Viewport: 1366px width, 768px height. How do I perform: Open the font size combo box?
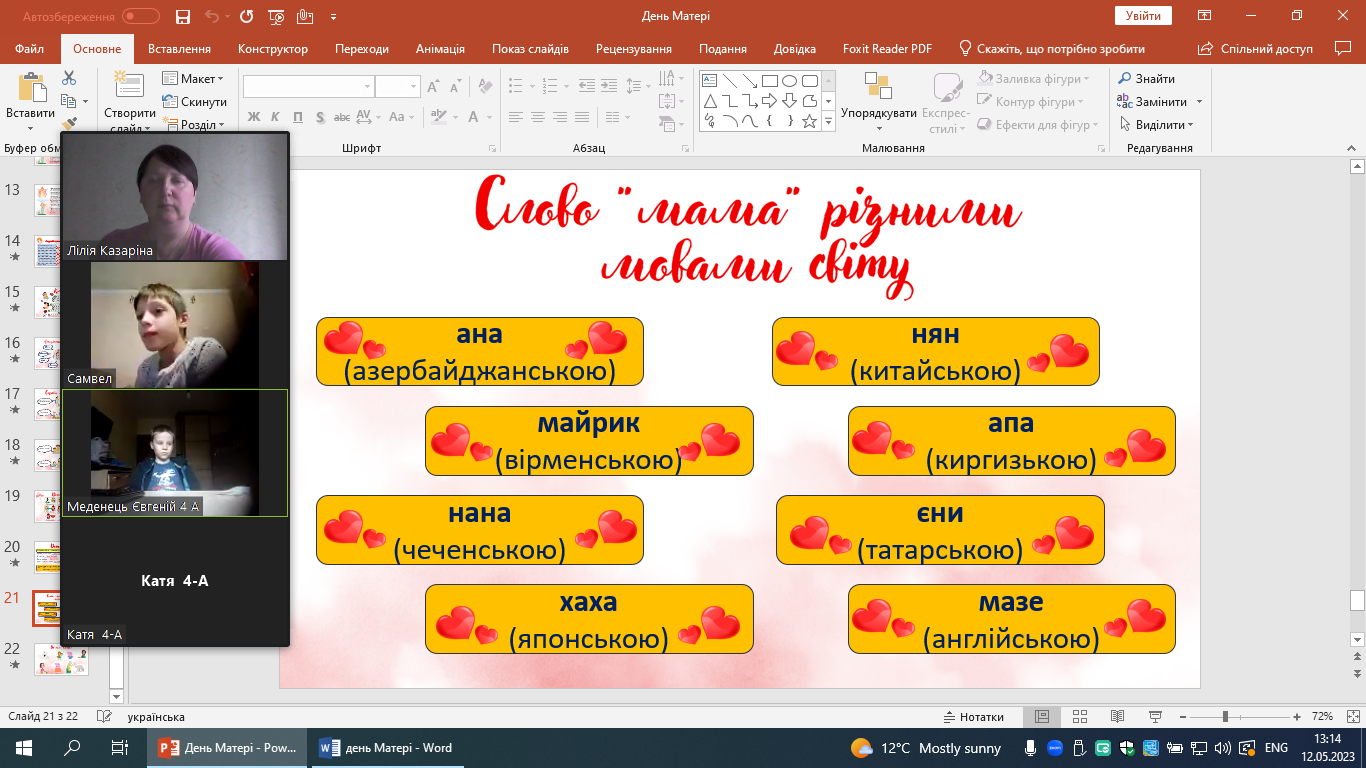398,86
